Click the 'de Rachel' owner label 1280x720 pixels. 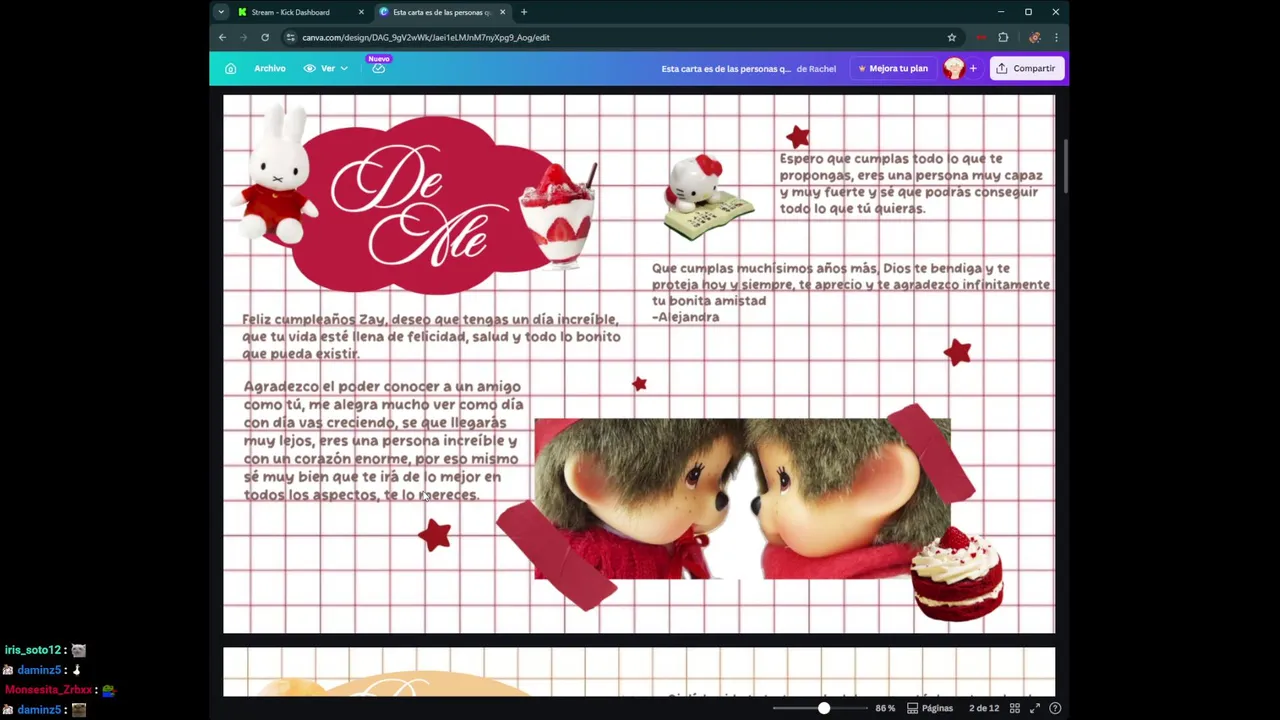coord(816,69)
